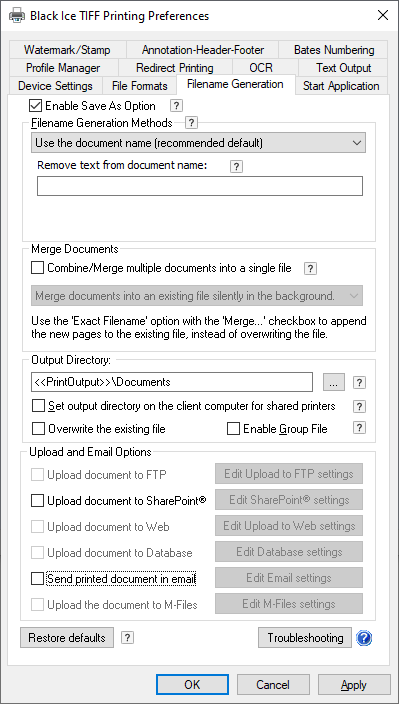
Task: Enable Overwrite the existing file
Action: 39,429
